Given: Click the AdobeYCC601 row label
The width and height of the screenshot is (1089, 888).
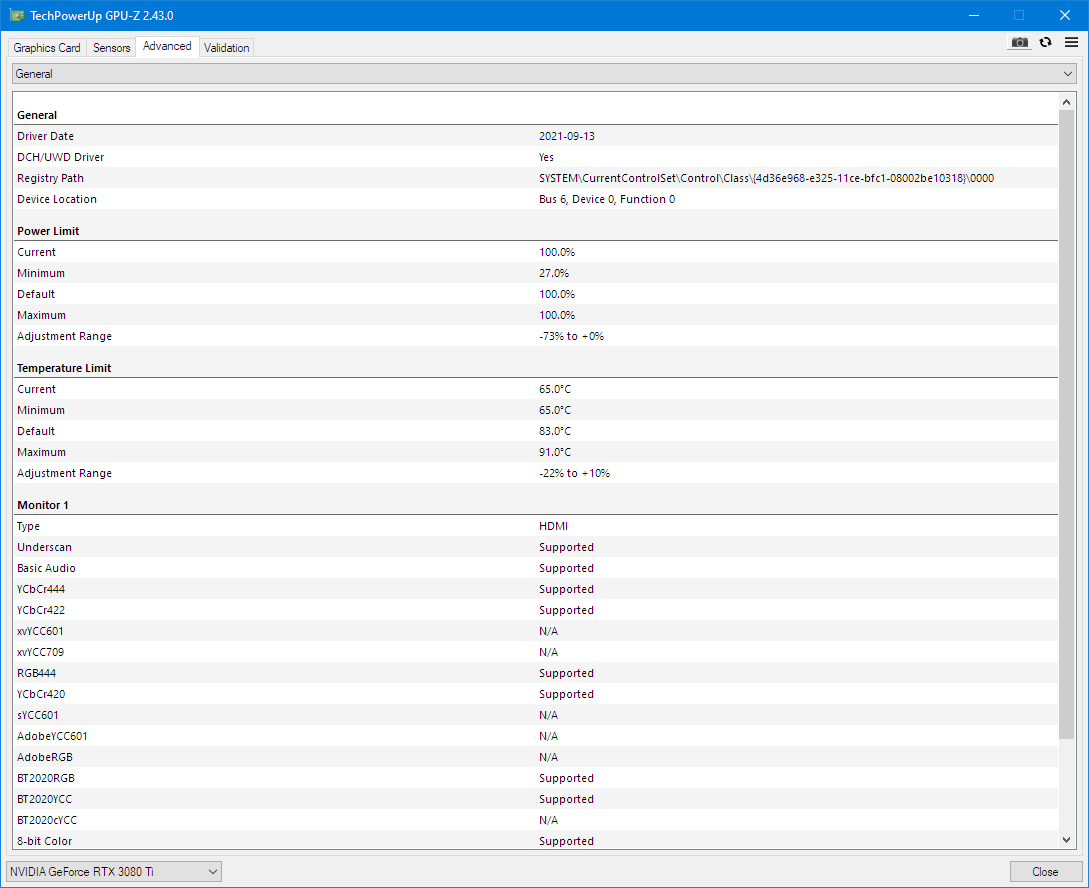Looking at the screenshot, I should pyautogui.click(x=52, y=736).
